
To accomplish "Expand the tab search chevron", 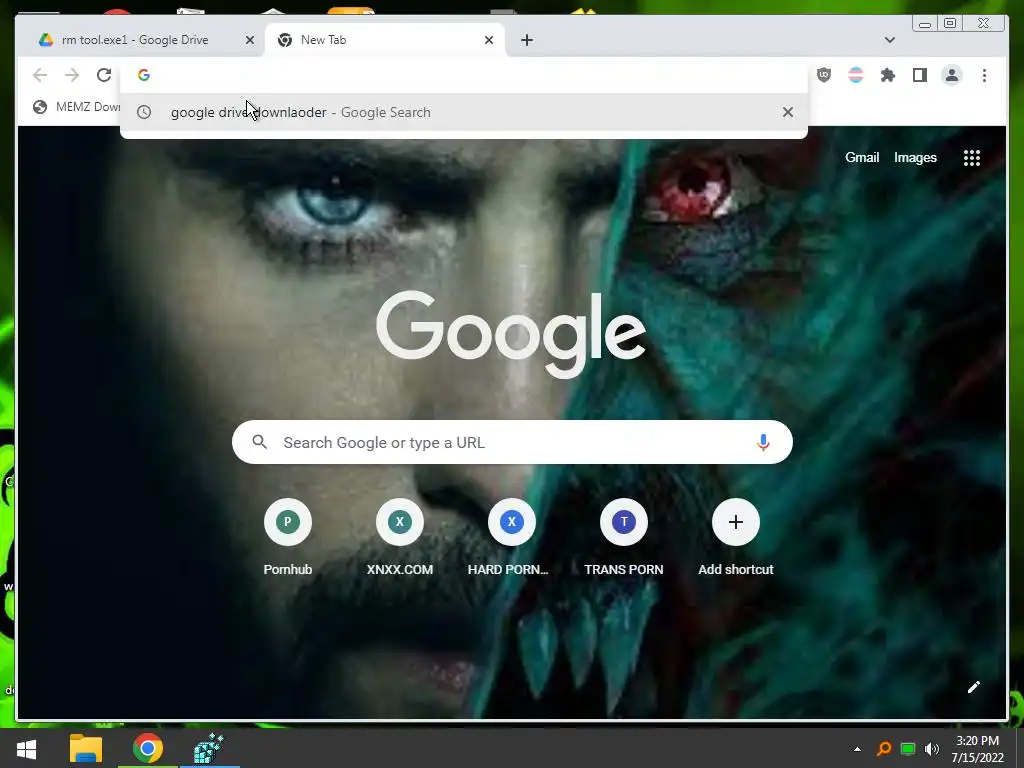I will click(x=889, y=40).
